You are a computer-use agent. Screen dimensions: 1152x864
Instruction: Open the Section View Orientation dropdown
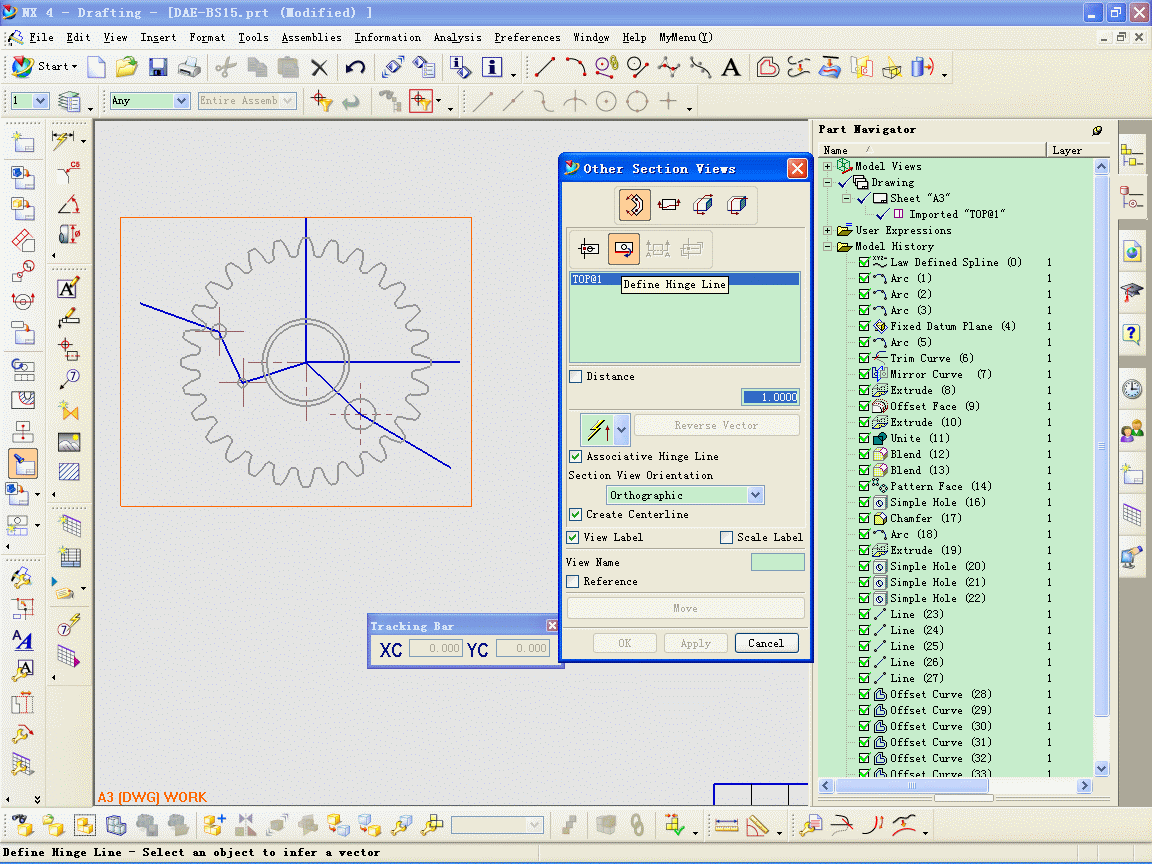click(755, 495)
